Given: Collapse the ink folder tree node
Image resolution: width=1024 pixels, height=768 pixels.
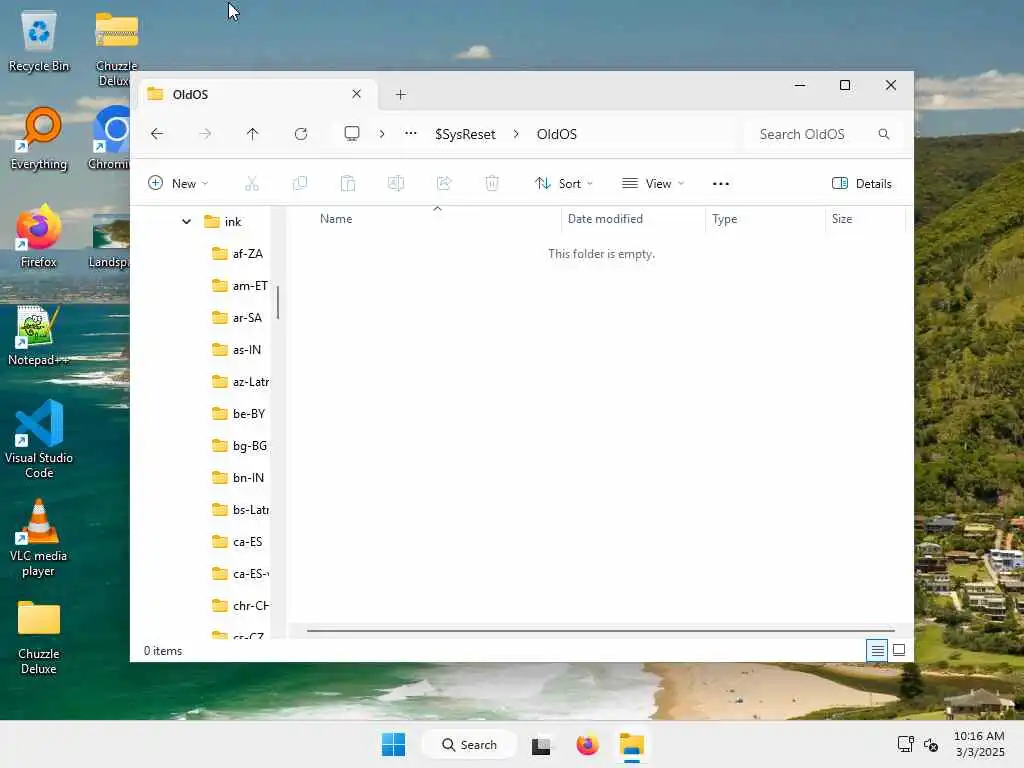Looking at the screenshot, I should (x=186, y=222).
